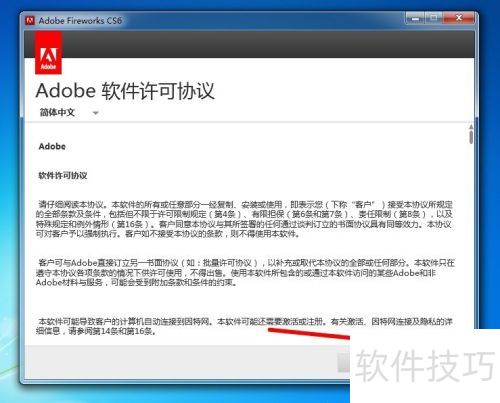Click the arrow beside 简体中文
The width and height of the screenshot is (500, 403).
click(96, 113)
